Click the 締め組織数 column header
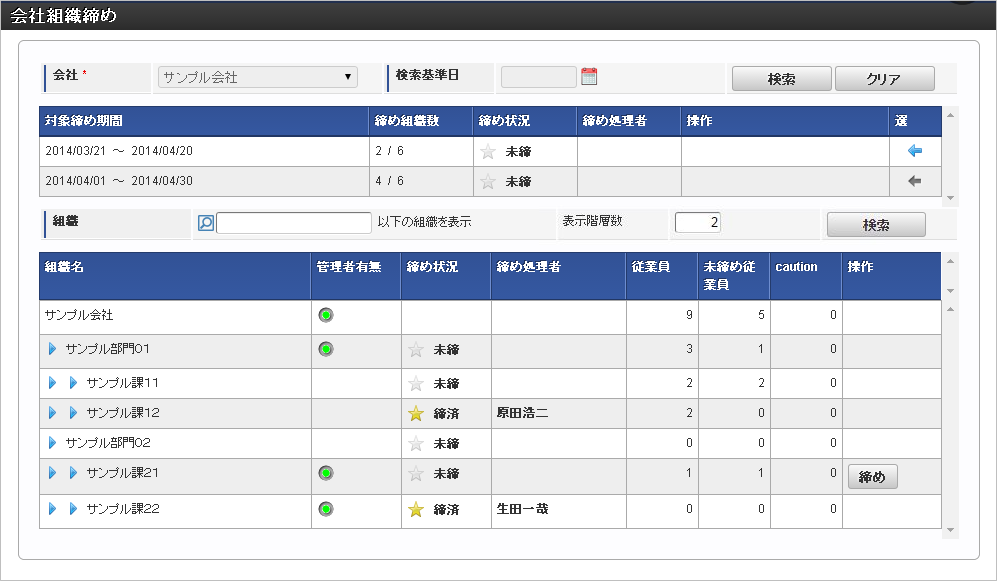This screenshot has width=997, height=581. tap(421, 121)
